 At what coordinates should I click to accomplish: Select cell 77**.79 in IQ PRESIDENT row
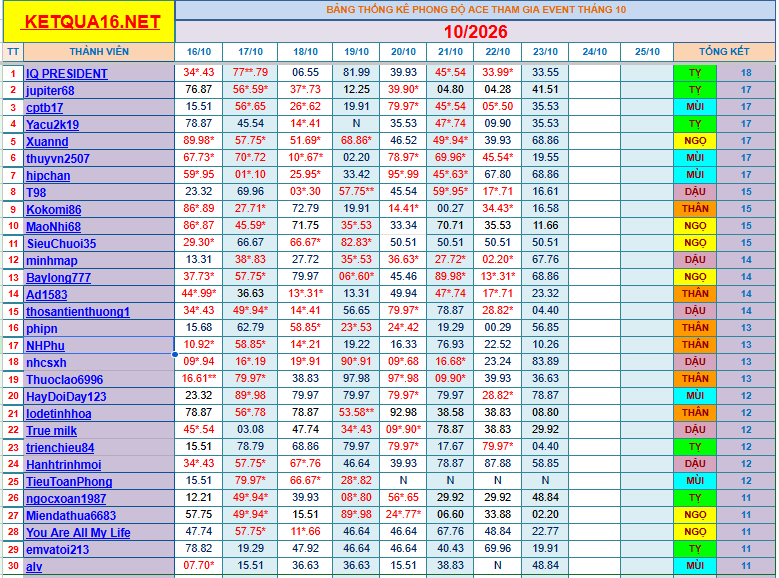click(250, 73)
